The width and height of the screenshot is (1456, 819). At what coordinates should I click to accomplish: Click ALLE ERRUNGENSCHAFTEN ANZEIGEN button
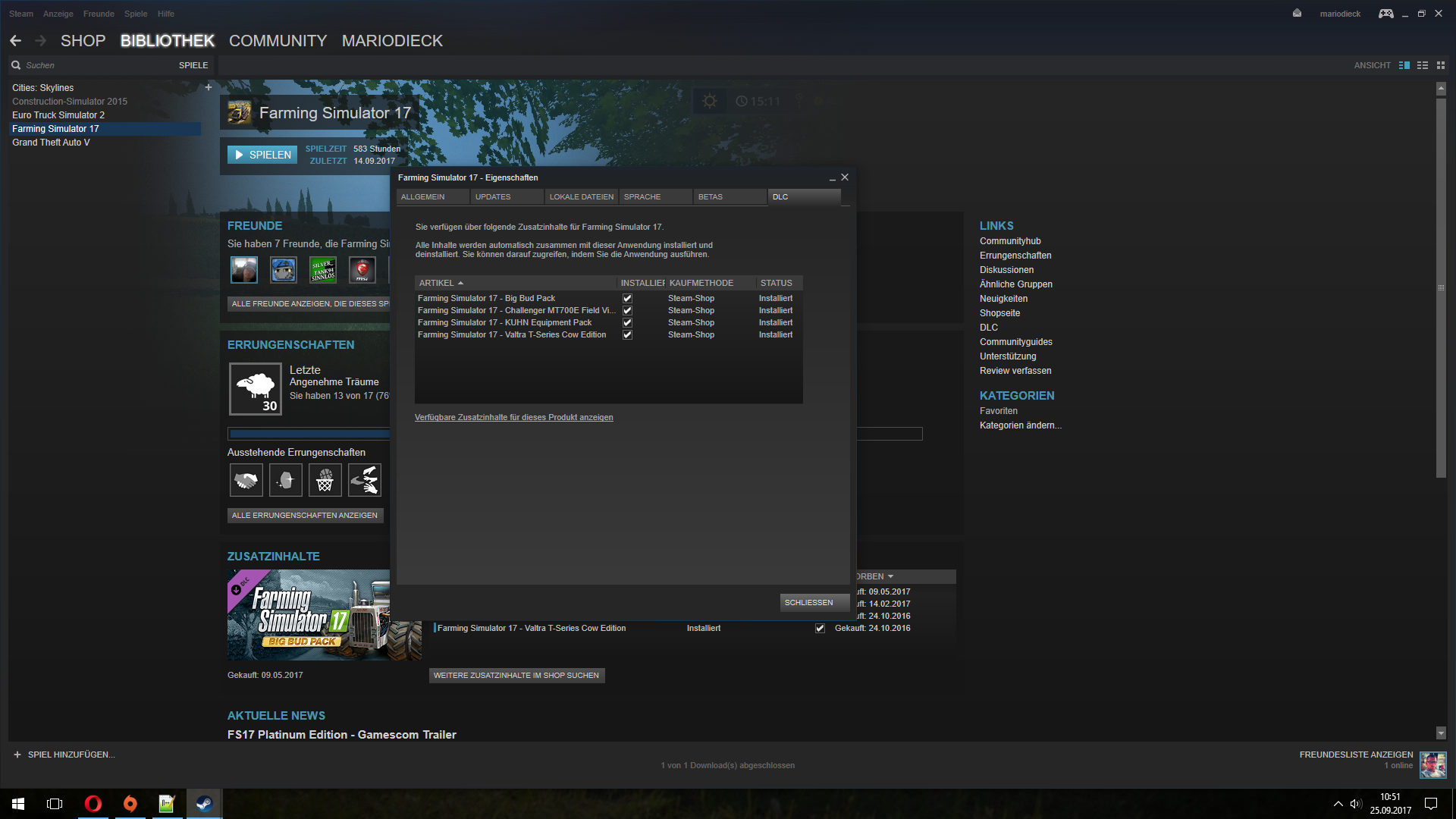(x=305, y=516)
